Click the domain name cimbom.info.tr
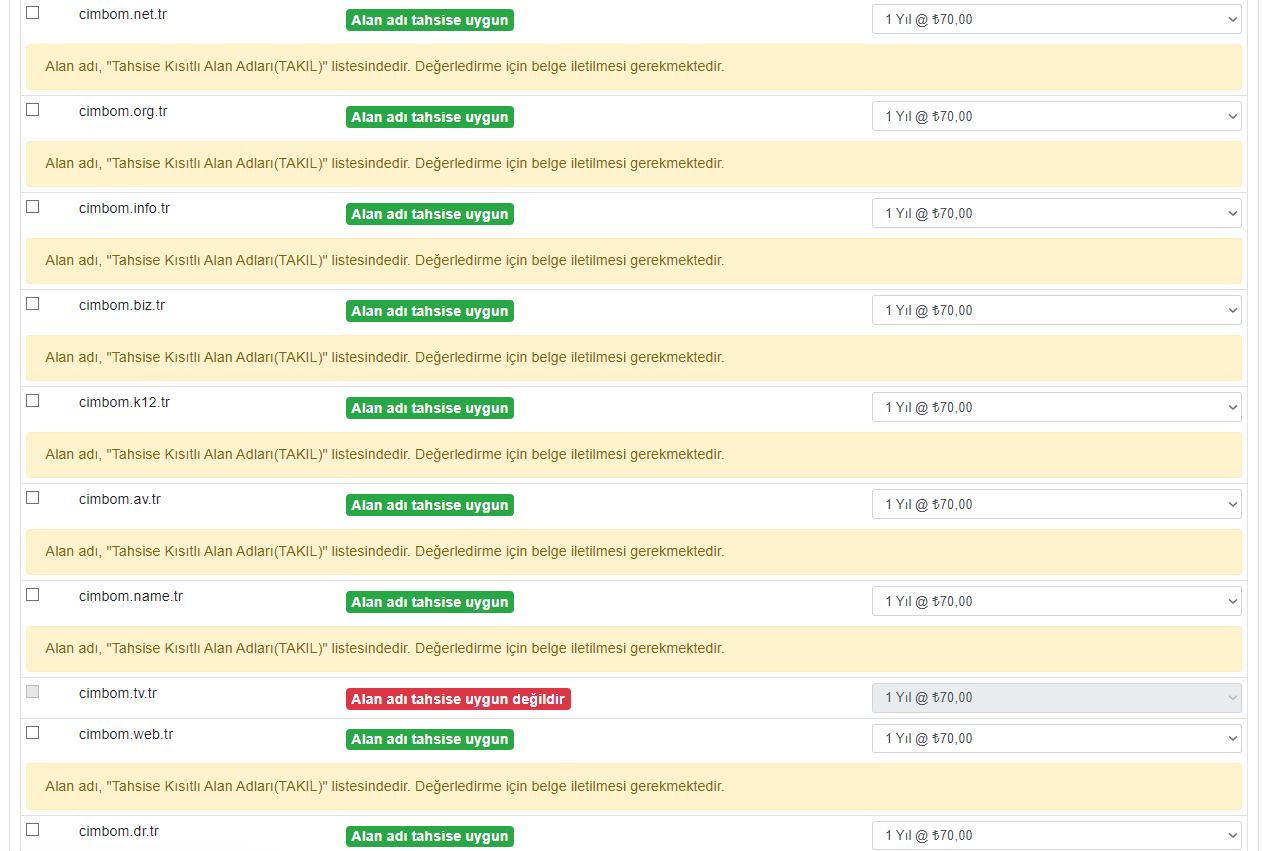This screenshot has height=851, width=1262. pyautogui.click(x=125, y=208)
